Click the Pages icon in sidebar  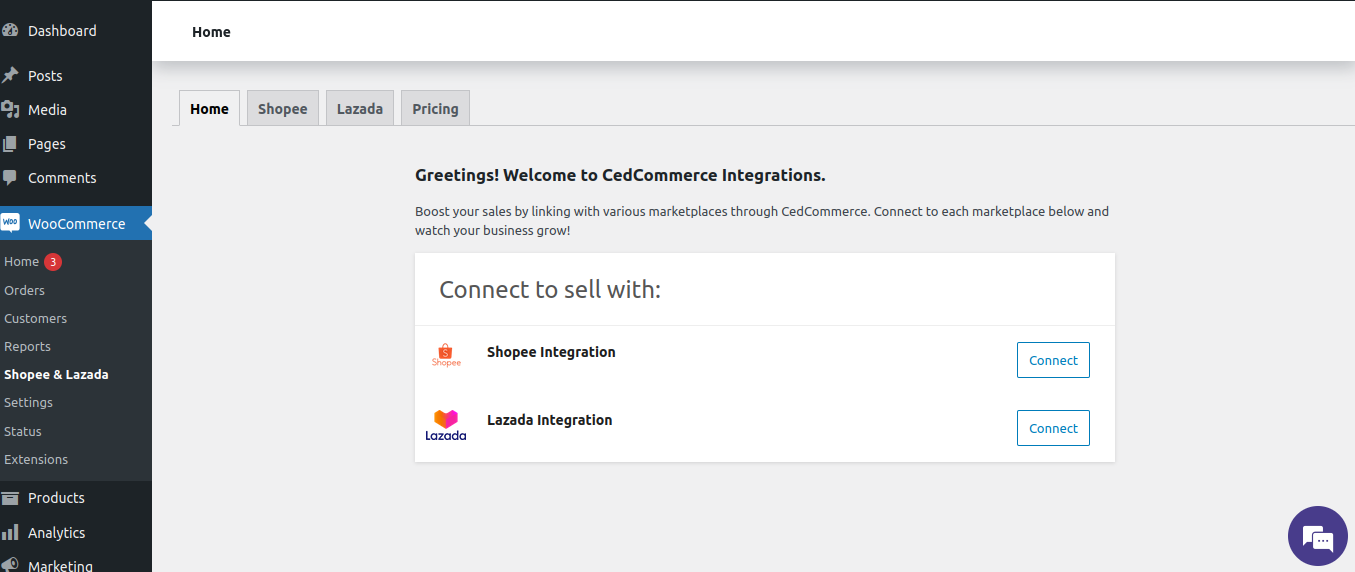[x=10, y=144]
